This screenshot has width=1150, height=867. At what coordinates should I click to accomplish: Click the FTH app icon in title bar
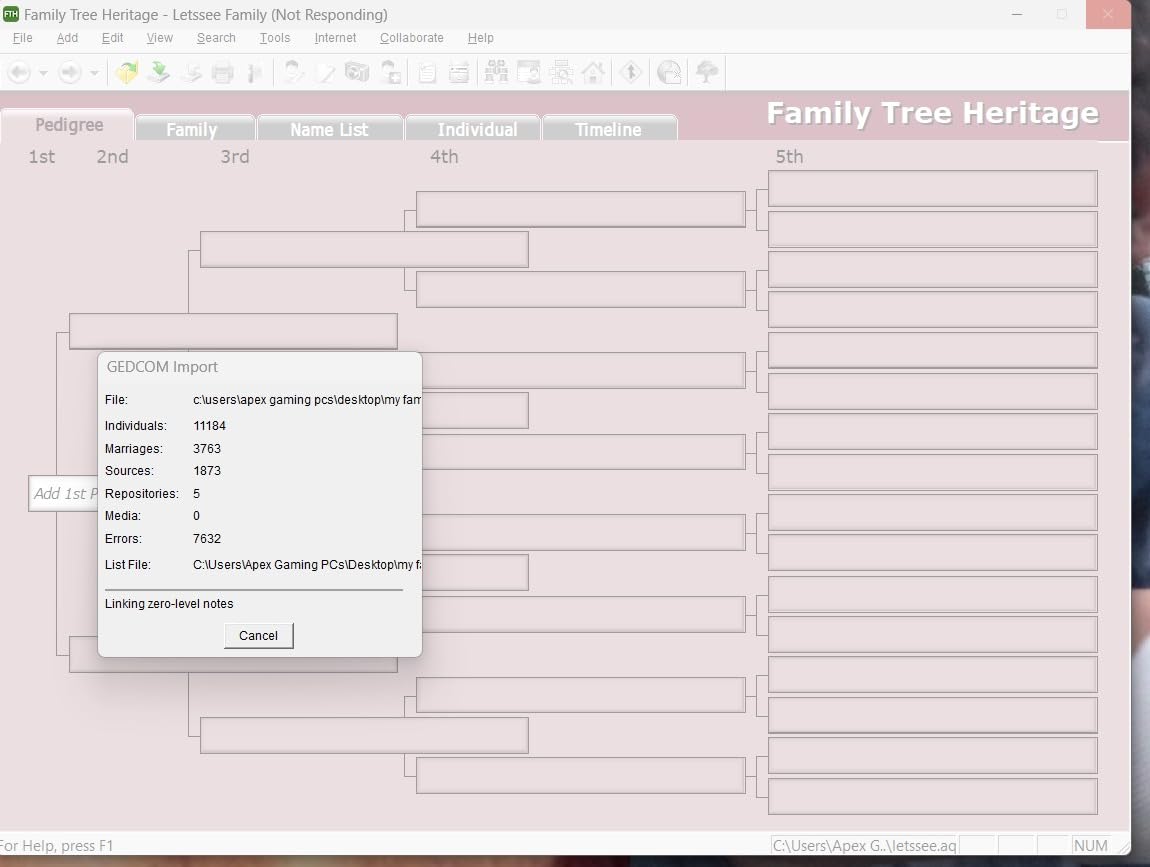point(11,14)
